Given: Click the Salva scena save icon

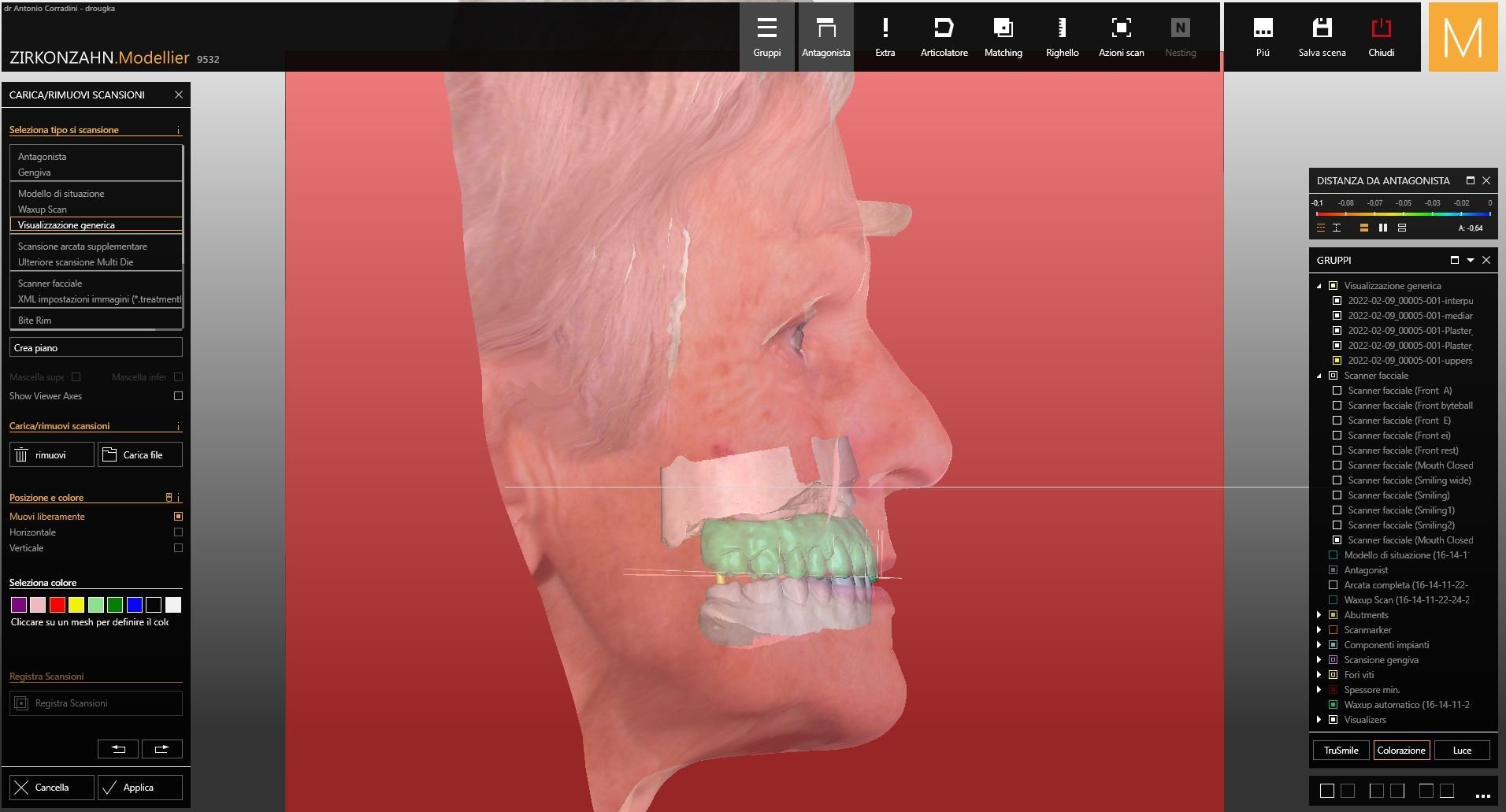Looking at the screenshot, I should click(1322, 36).
